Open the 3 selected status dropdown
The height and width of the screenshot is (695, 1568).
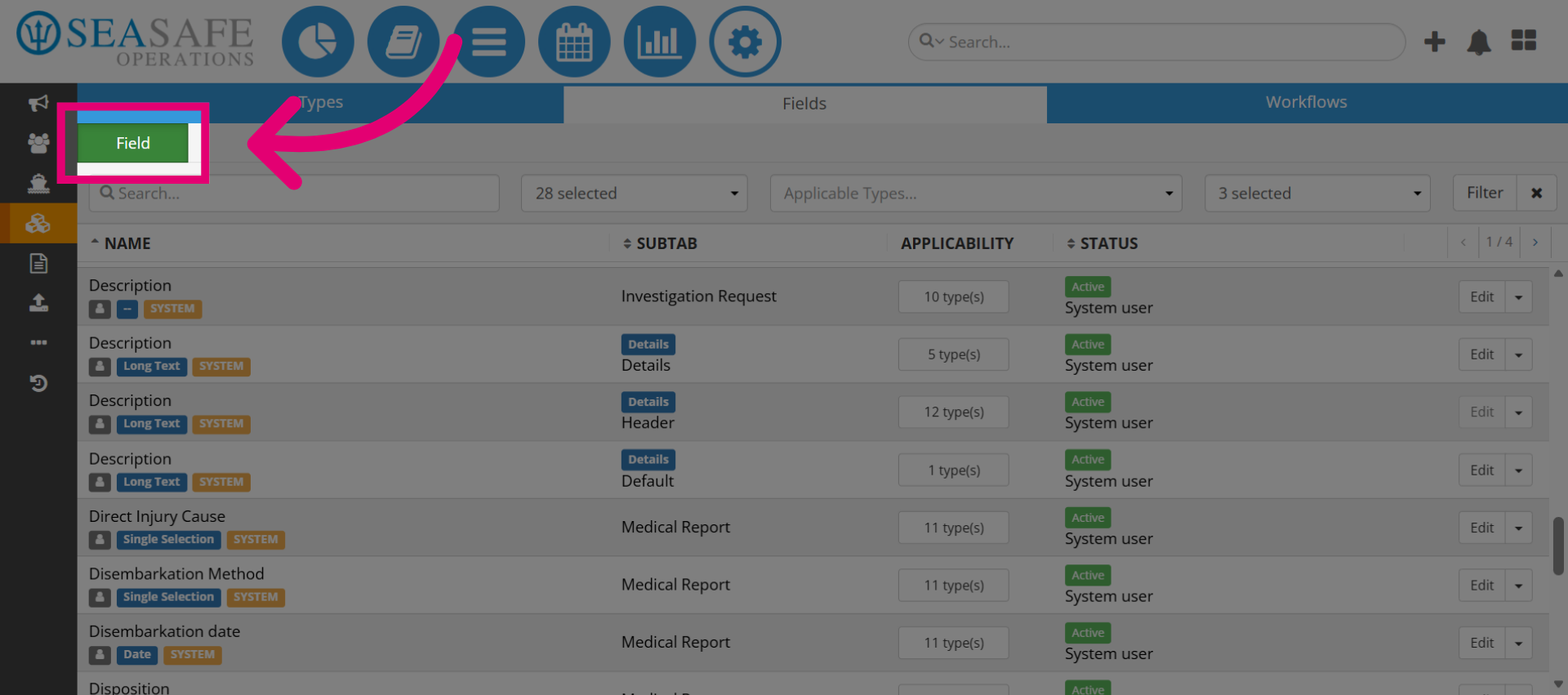pyautogui.click(x=1317, y=194)
